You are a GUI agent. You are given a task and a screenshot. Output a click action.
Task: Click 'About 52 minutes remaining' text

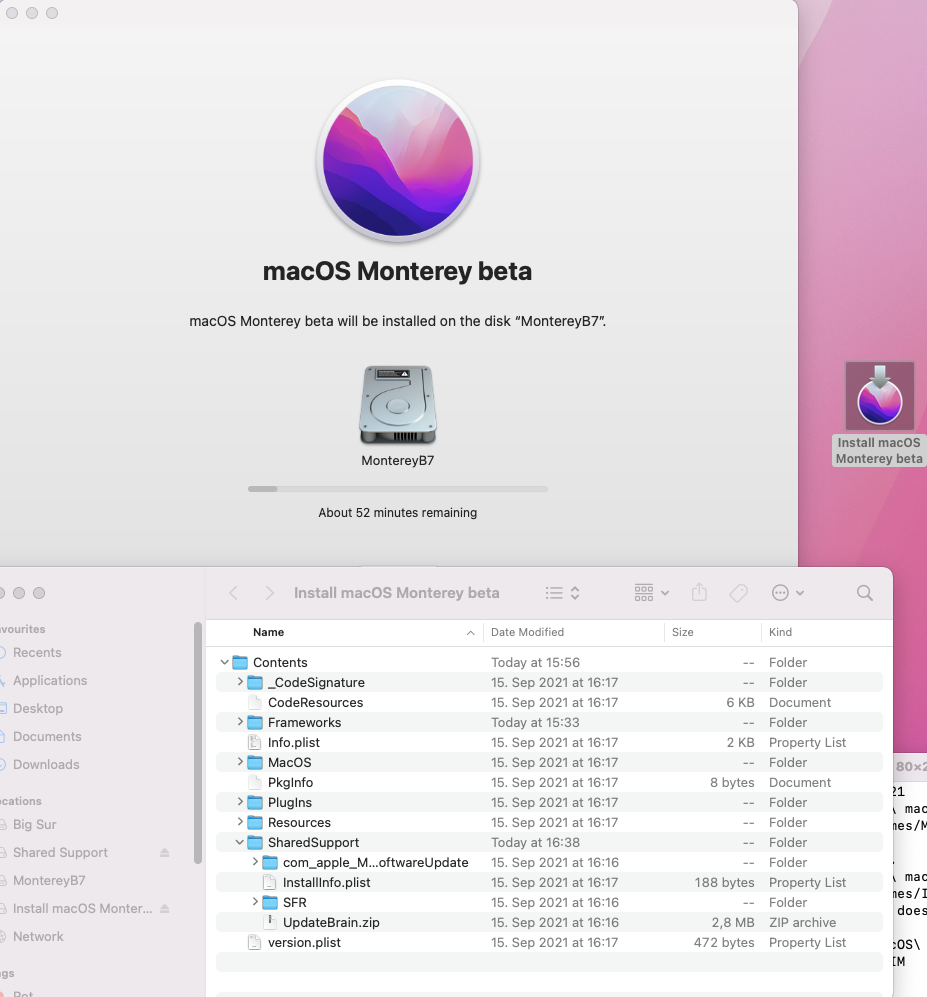397,512
